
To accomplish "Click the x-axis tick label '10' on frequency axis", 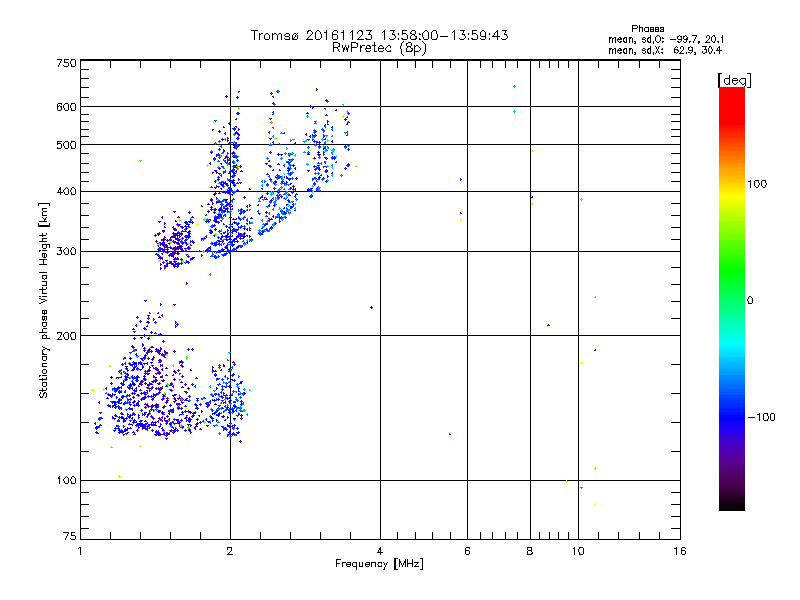I will click(578, 551).
